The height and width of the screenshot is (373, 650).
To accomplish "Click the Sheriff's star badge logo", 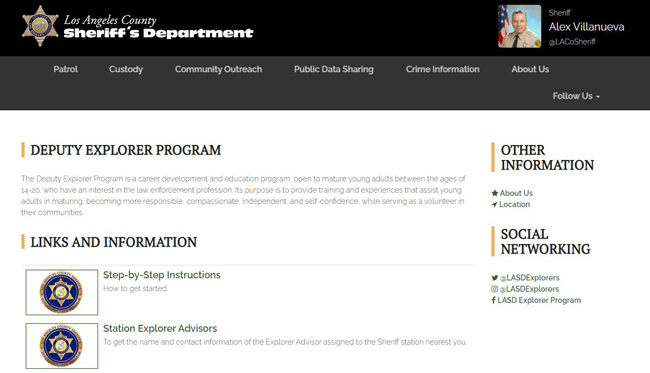I will [x=40, y=26].
